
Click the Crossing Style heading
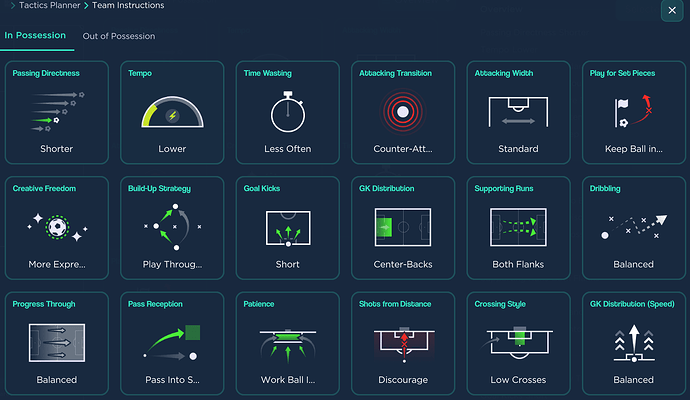(x=500, y=304)
